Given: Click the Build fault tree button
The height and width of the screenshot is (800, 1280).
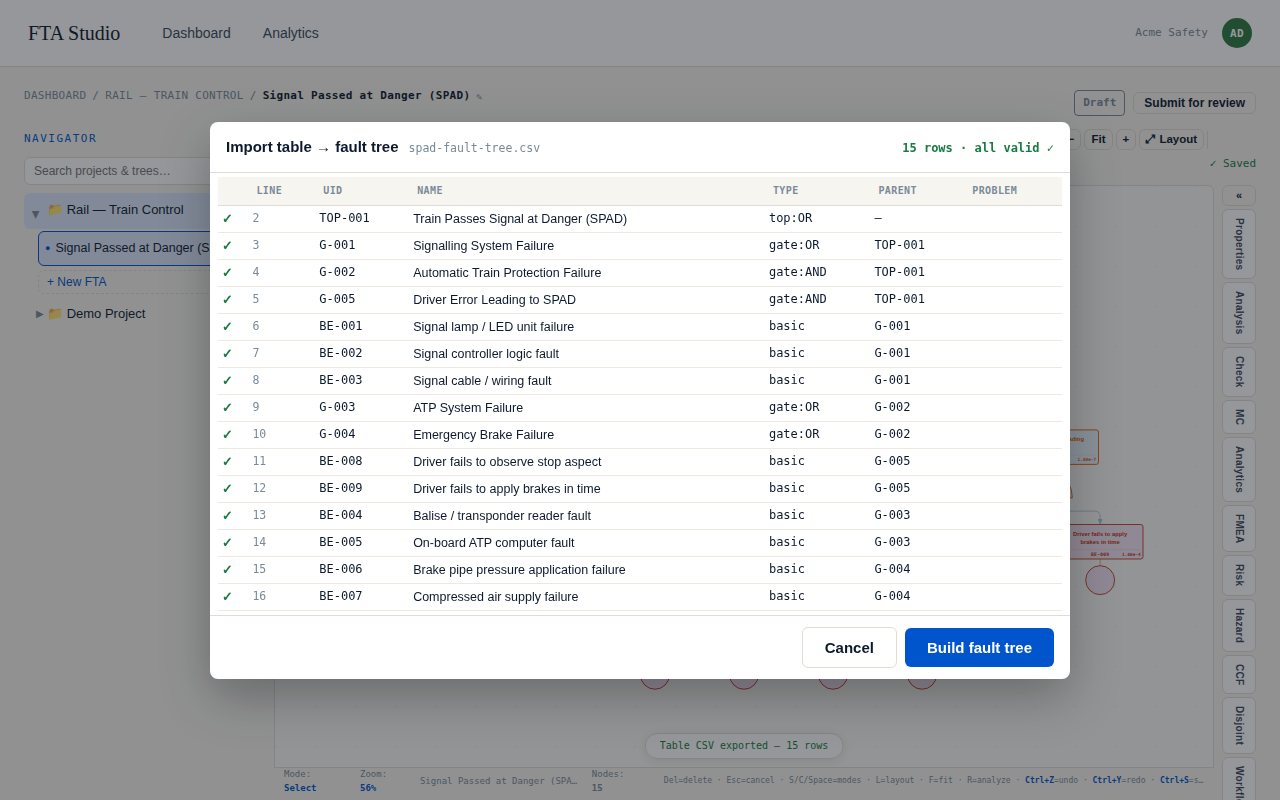Looking at the screenshot, I should point(979,647).
